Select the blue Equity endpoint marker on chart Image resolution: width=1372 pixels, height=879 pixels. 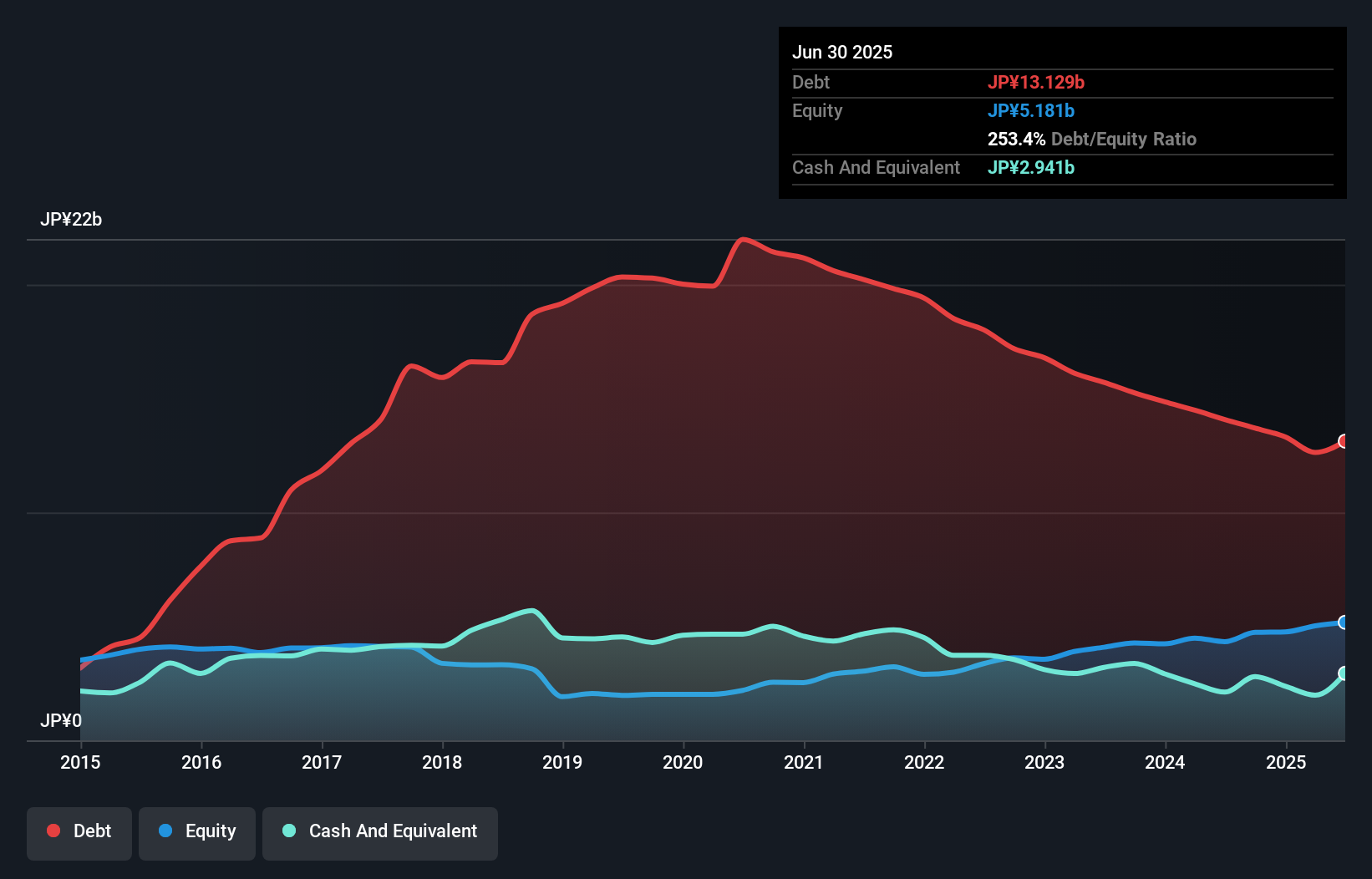(x=1344, y=622)
